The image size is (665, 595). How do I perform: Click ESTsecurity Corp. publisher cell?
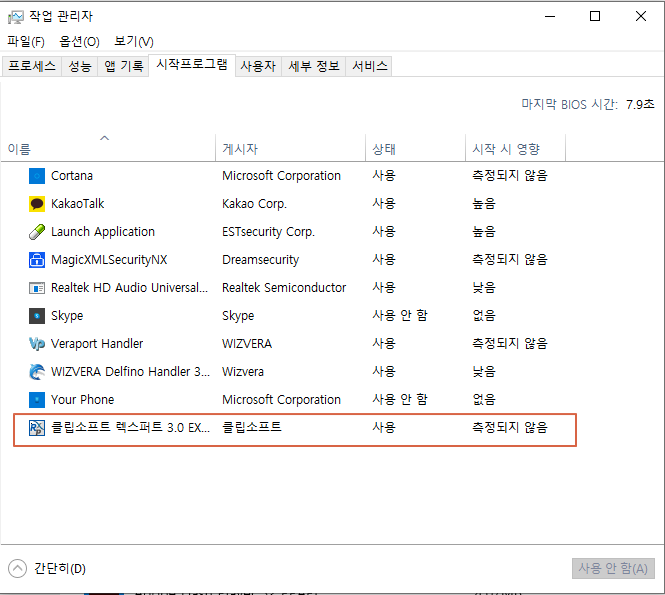click(268, 232)
